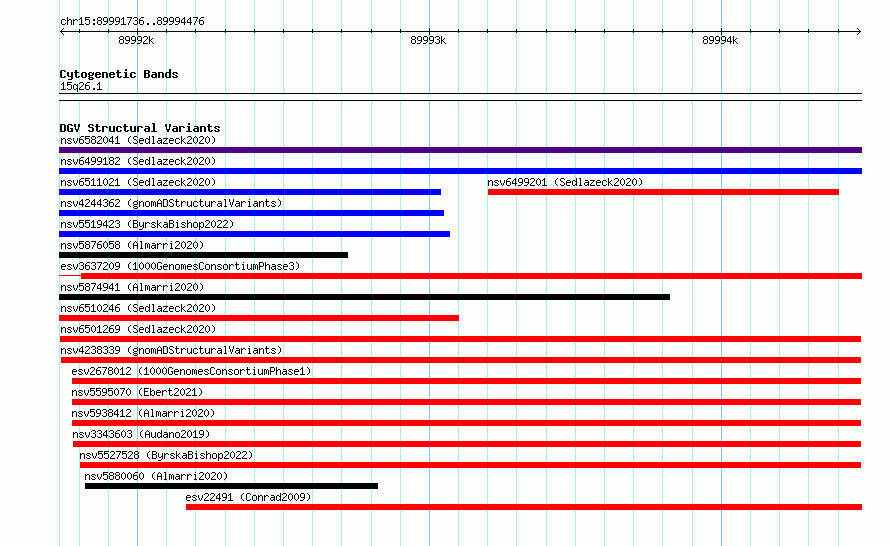Select the red nsv3343603 variant bar

[467, 444]
